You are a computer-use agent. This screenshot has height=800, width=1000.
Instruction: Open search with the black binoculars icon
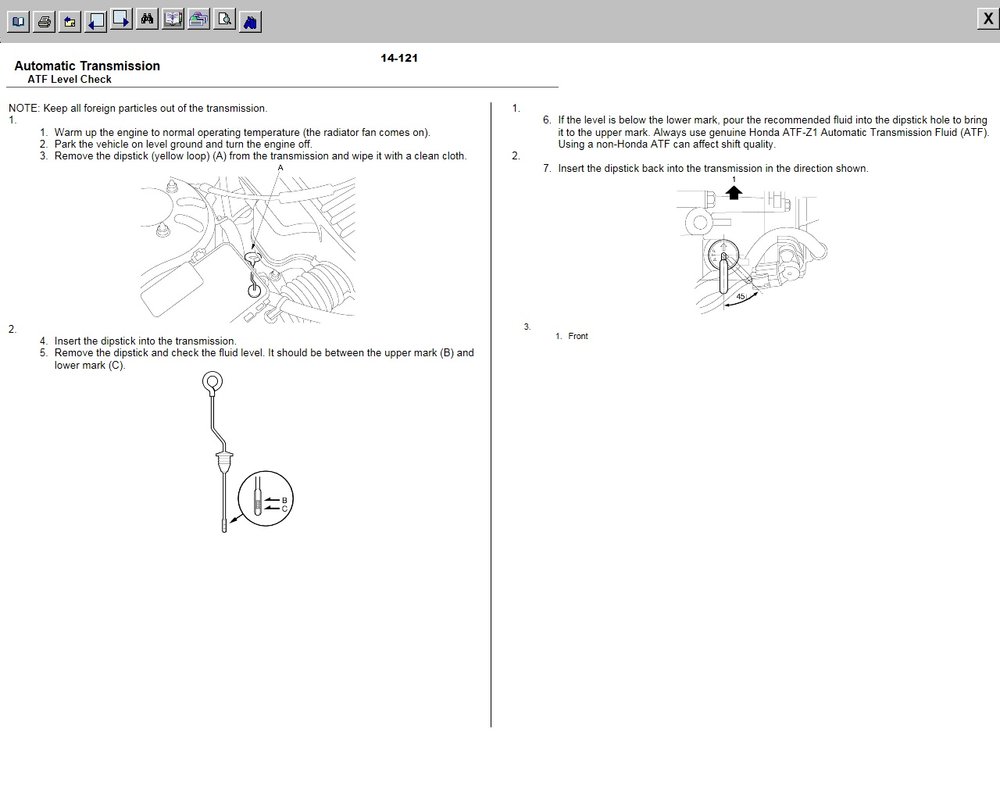pos(147,19)
